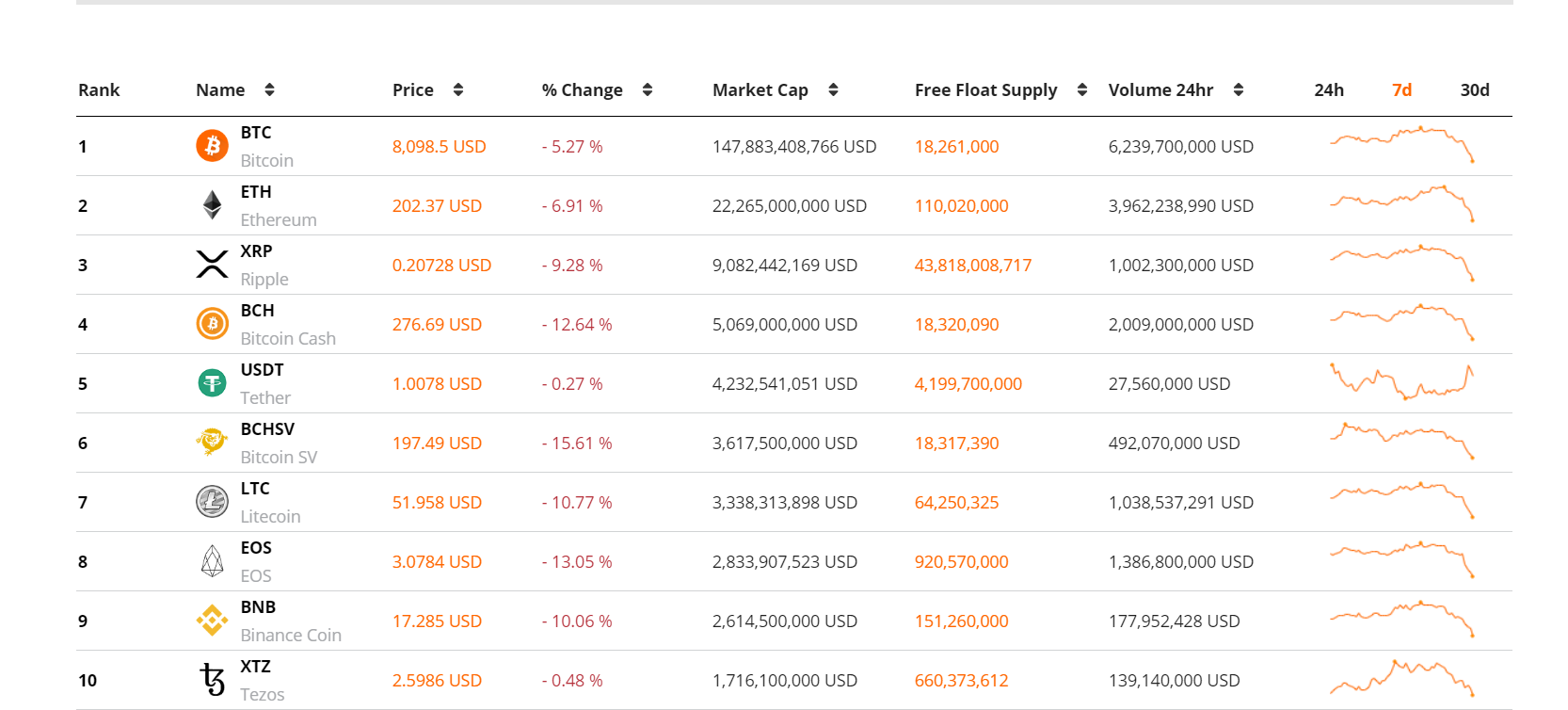Switch chart range to 24h
Screen dimensions: 1568x710
(x=1328, y=89)
